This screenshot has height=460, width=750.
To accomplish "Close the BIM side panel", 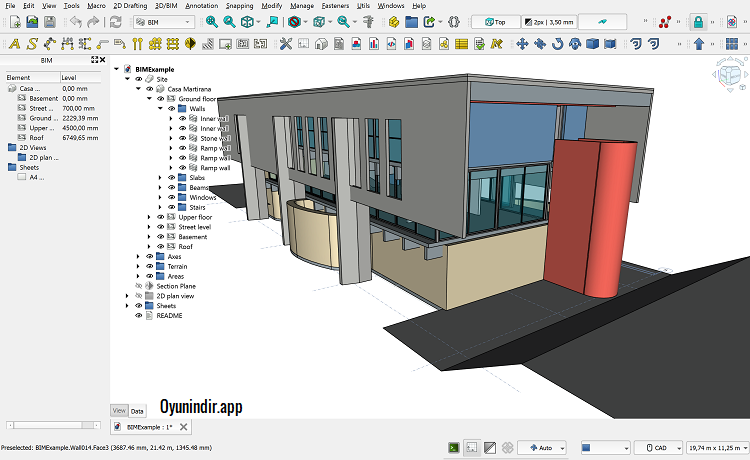I will point(102,60).
